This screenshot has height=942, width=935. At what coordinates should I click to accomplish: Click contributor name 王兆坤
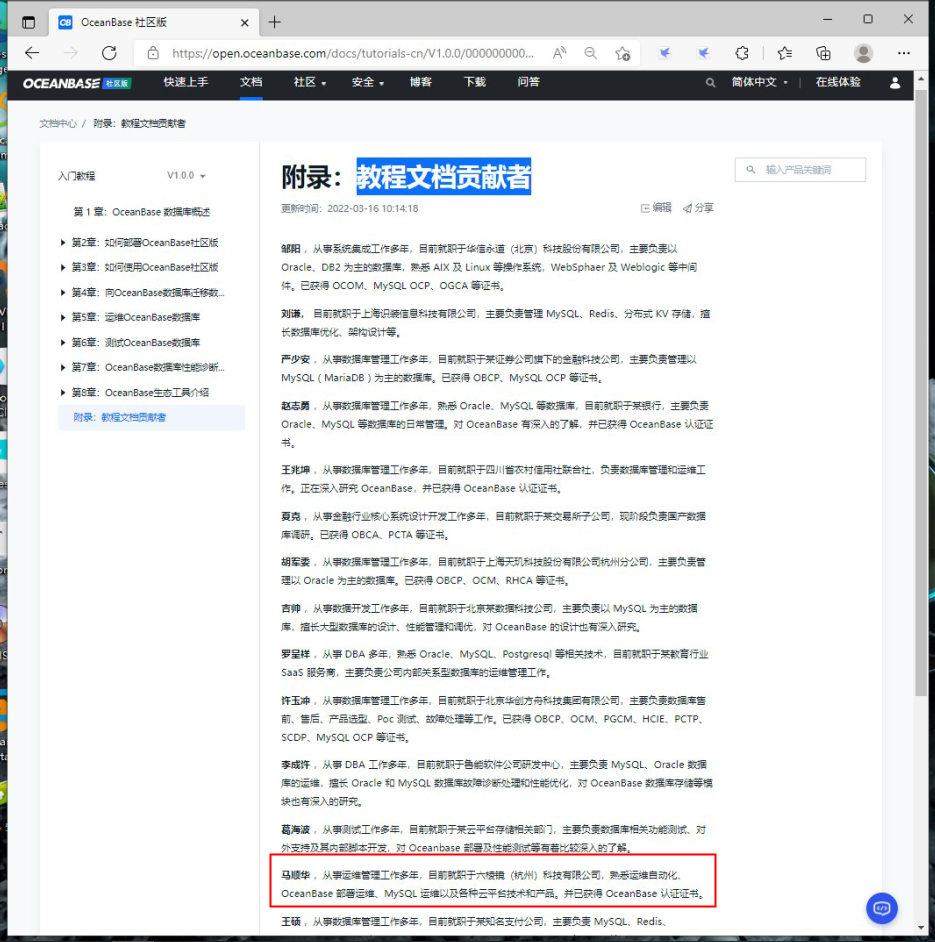click(295, 470)
